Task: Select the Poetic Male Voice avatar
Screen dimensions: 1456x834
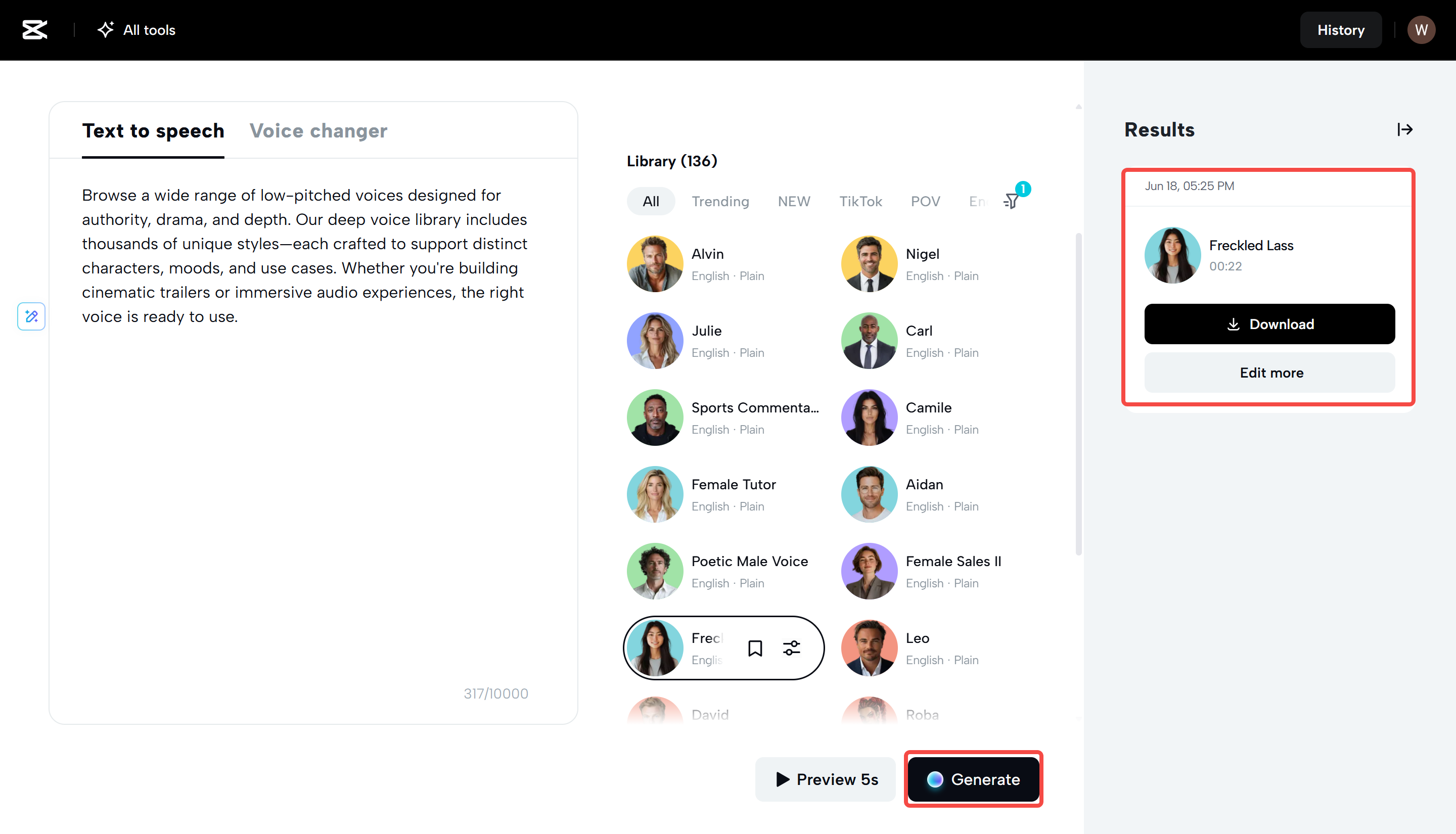Action: (655, 571)
